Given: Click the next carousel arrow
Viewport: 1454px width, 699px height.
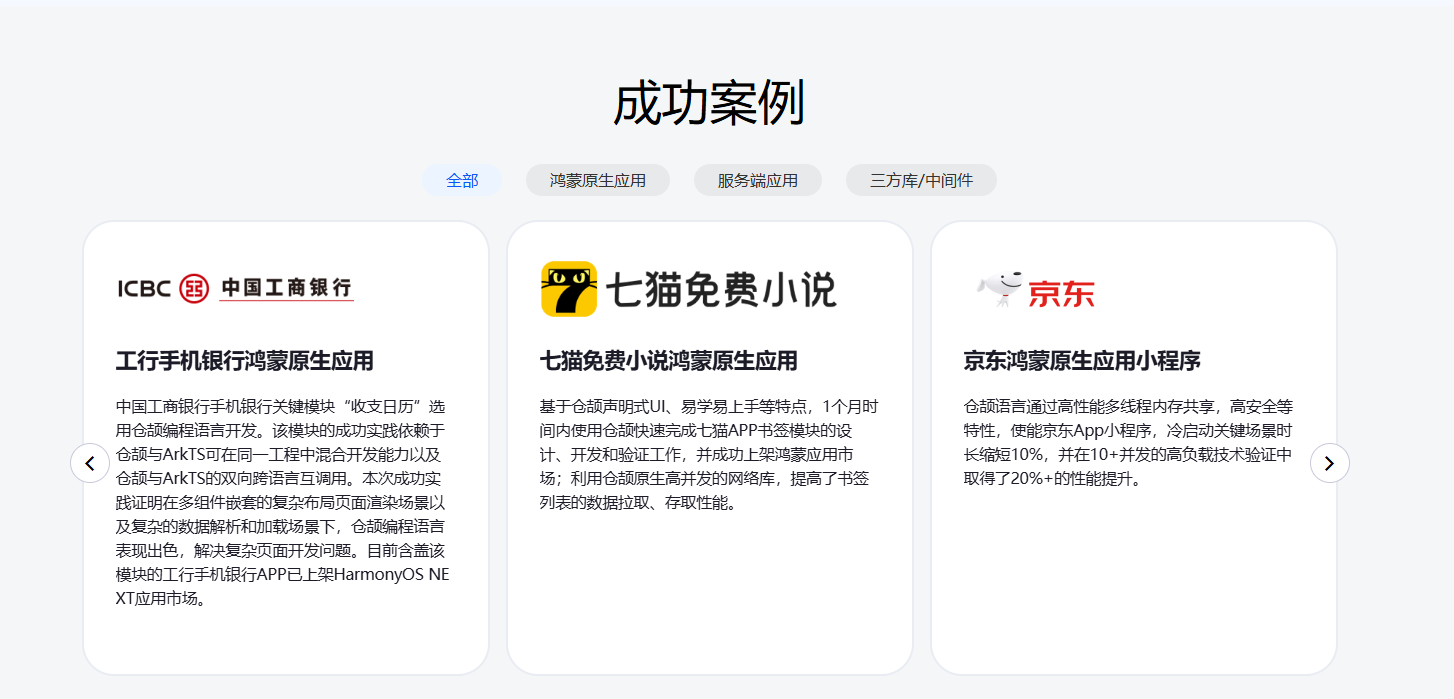Looking at the screenshot, I should (x=1329, y=463).
